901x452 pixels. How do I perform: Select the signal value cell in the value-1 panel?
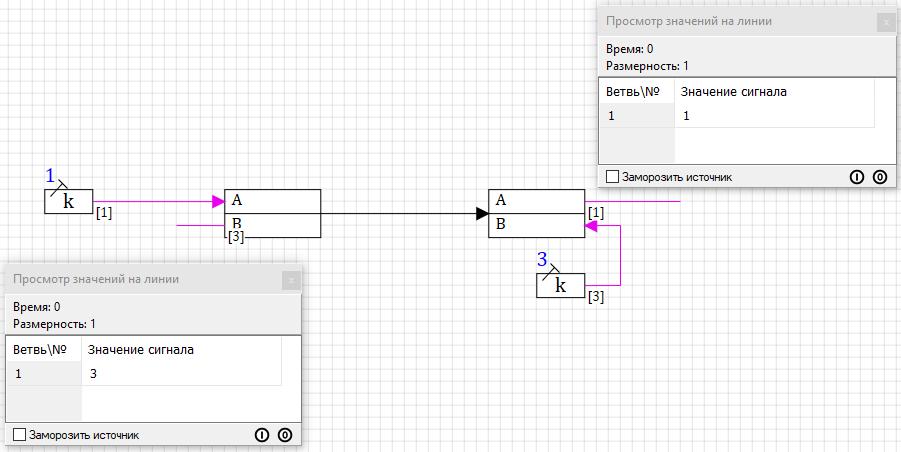[774, 116]
